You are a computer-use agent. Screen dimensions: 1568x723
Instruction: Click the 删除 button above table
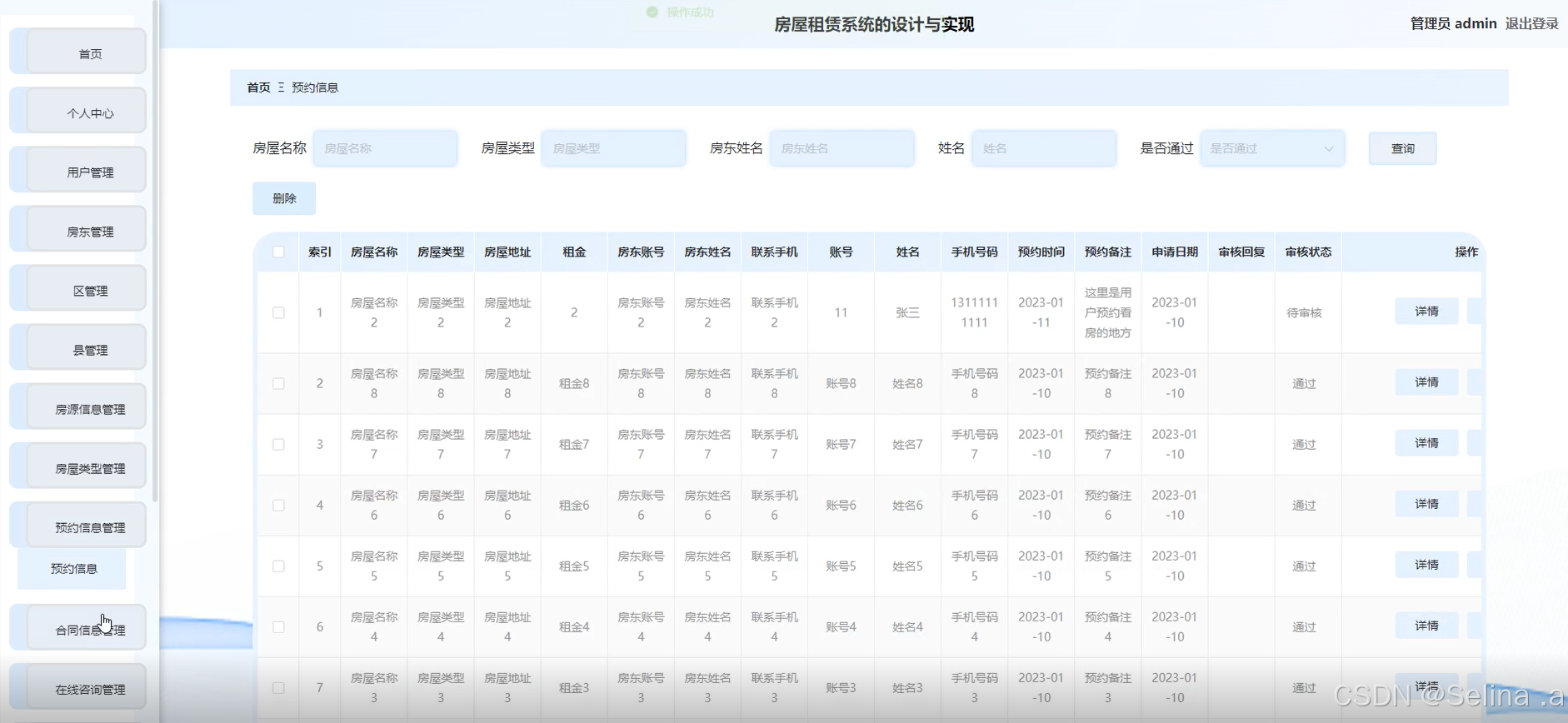pos(284,198)
